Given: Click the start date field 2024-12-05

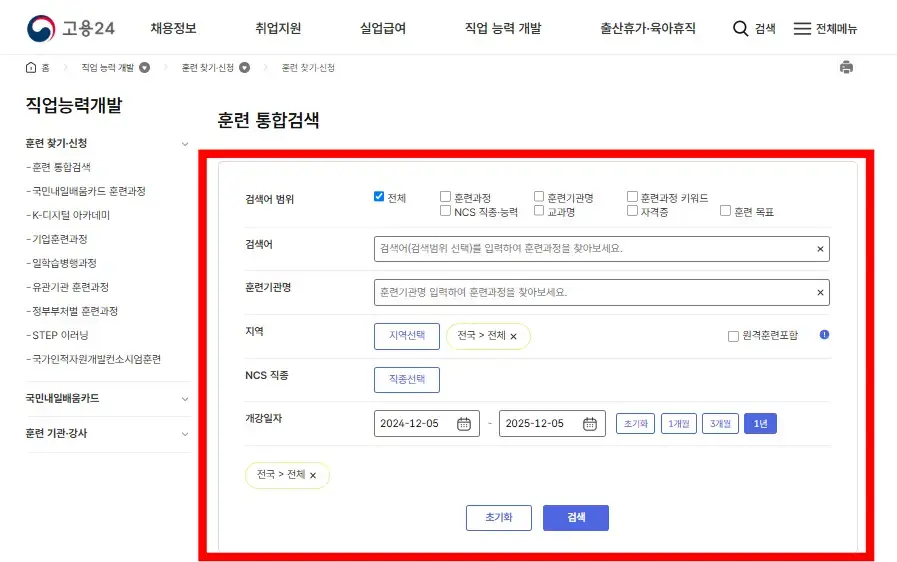Looking at the screenshot, I should tap(427, 424).
